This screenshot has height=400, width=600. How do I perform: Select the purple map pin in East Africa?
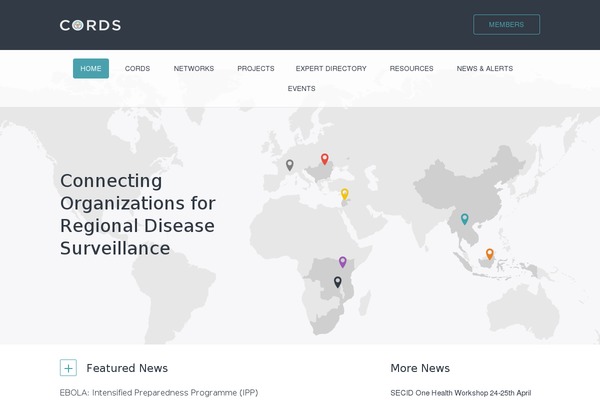343,262
